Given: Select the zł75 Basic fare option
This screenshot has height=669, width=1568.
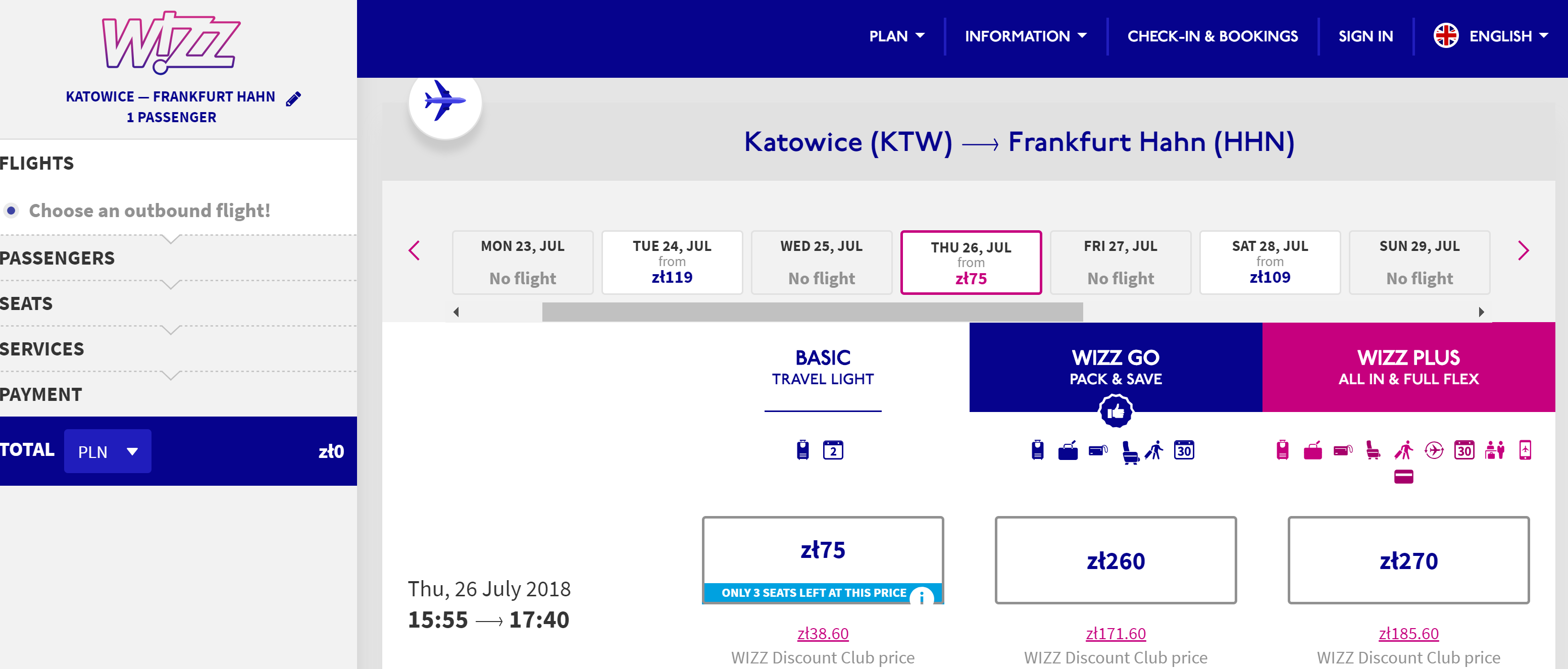Looking at the screenshot, I should point(822,551).
